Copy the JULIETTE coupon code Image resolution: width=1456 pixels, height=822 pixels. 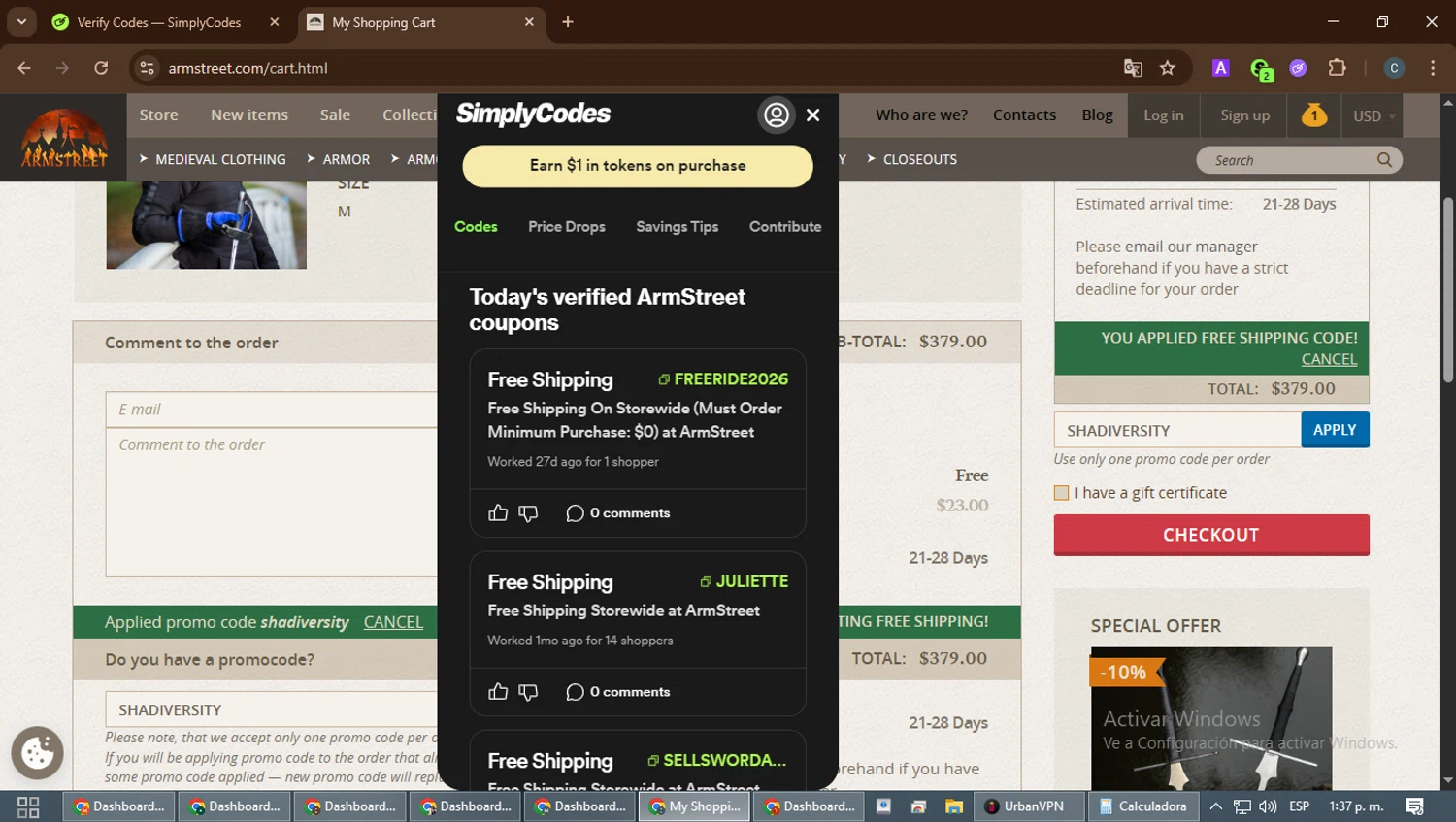tap(745, 581)
